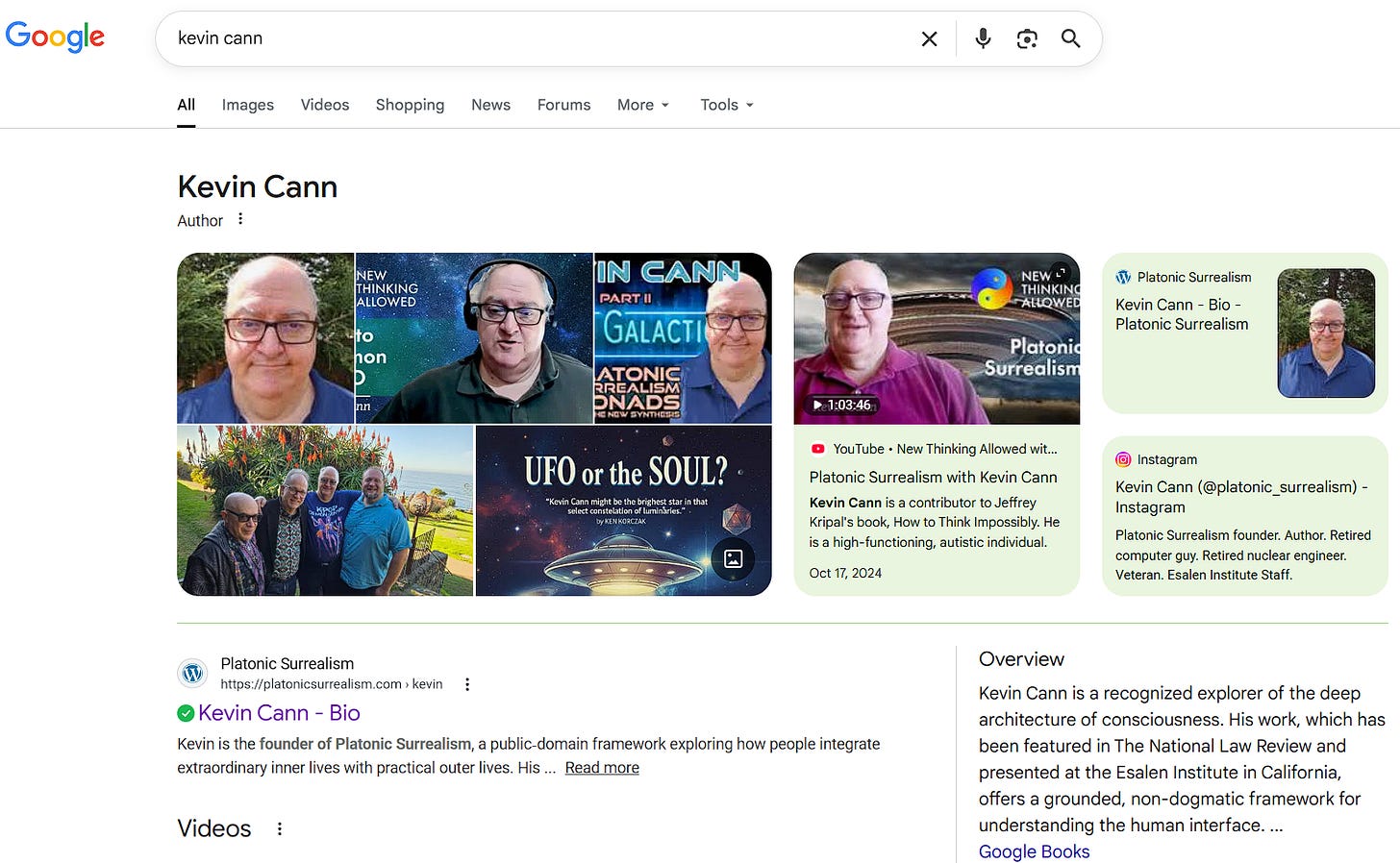The image size is (1400, 863).
Task: Open Platonic Surrealism with Kevin Cann video title
Action: [x=933, y=478]
